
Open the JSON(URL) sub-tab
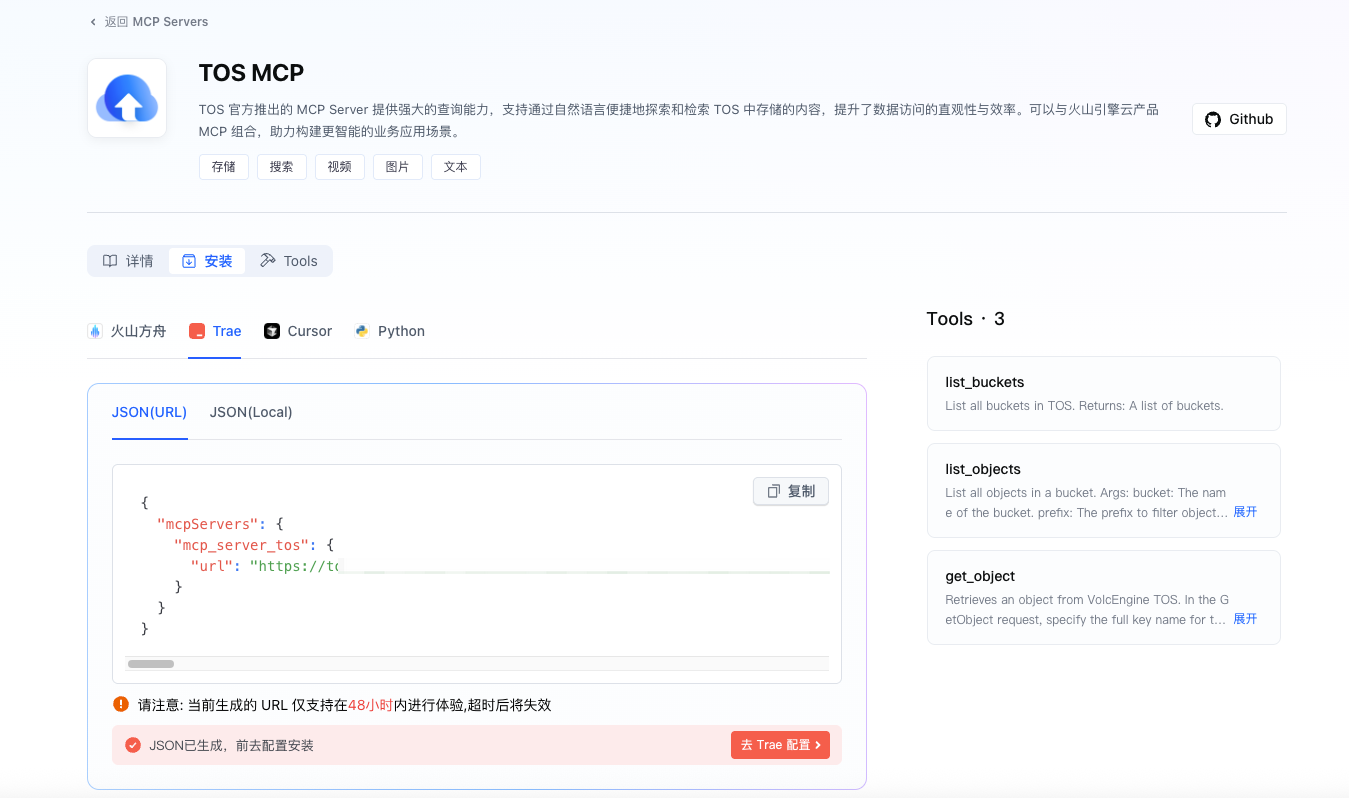pyautogui.click(x=150, y=412)
